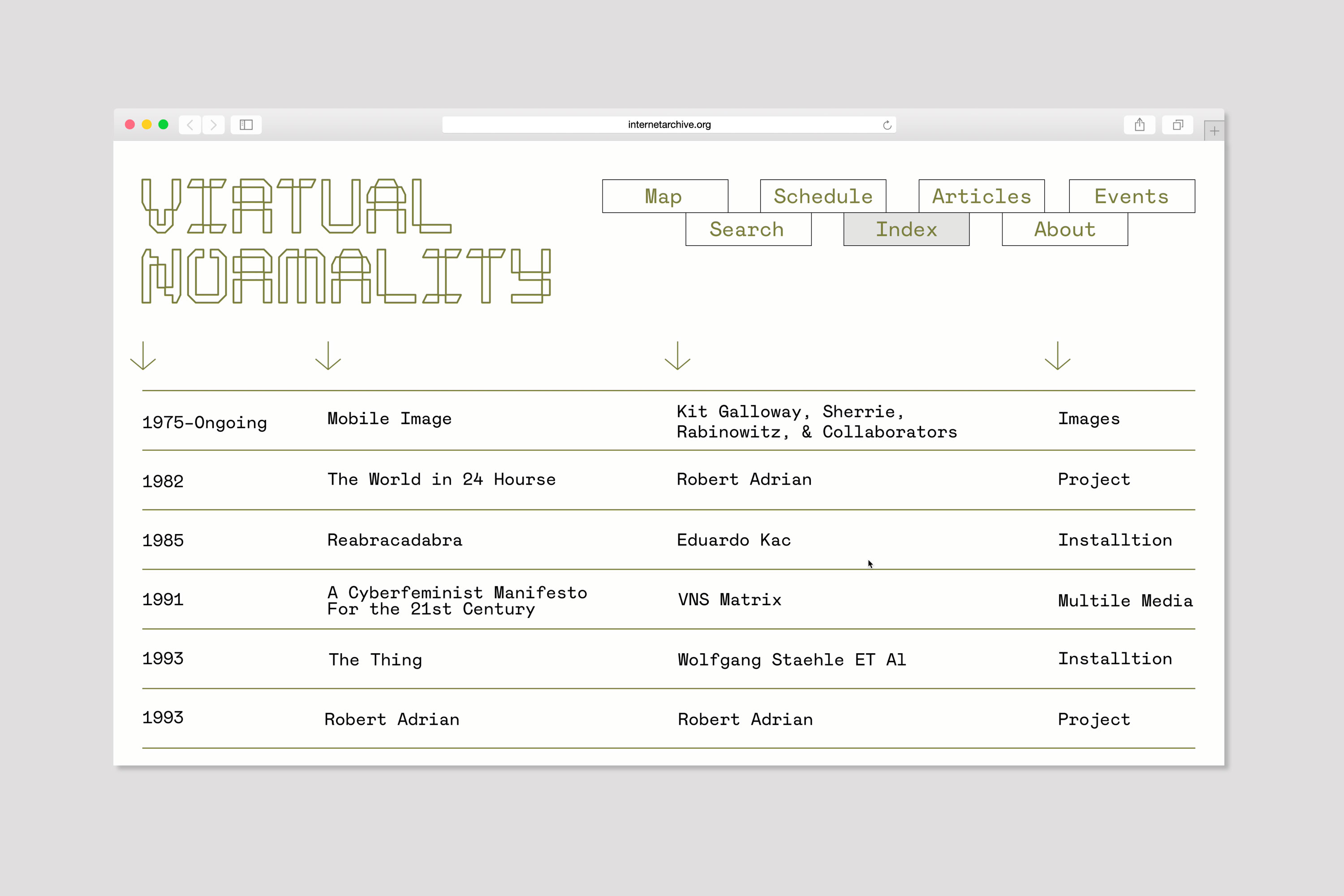The width and height of the screenshot is (1344, 896).
Task: Sort types with the last down arrow
Action: tap(1058, 355)
